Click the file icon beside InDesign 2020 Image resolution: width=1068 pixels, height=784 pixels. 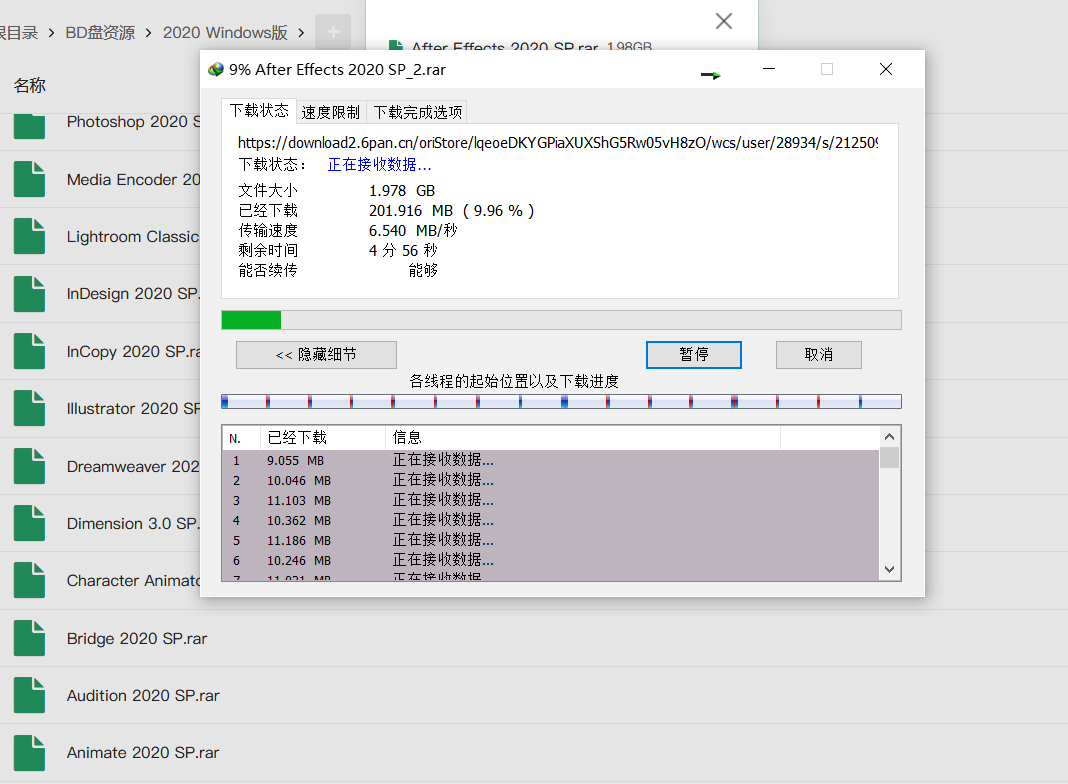tap(30, 294)
